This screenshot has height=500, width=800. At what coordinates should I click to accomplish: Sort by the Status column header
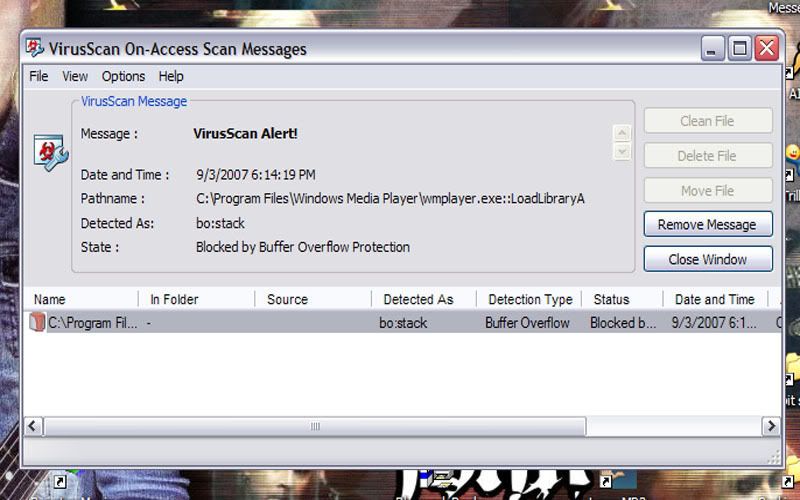click(622, 299)
